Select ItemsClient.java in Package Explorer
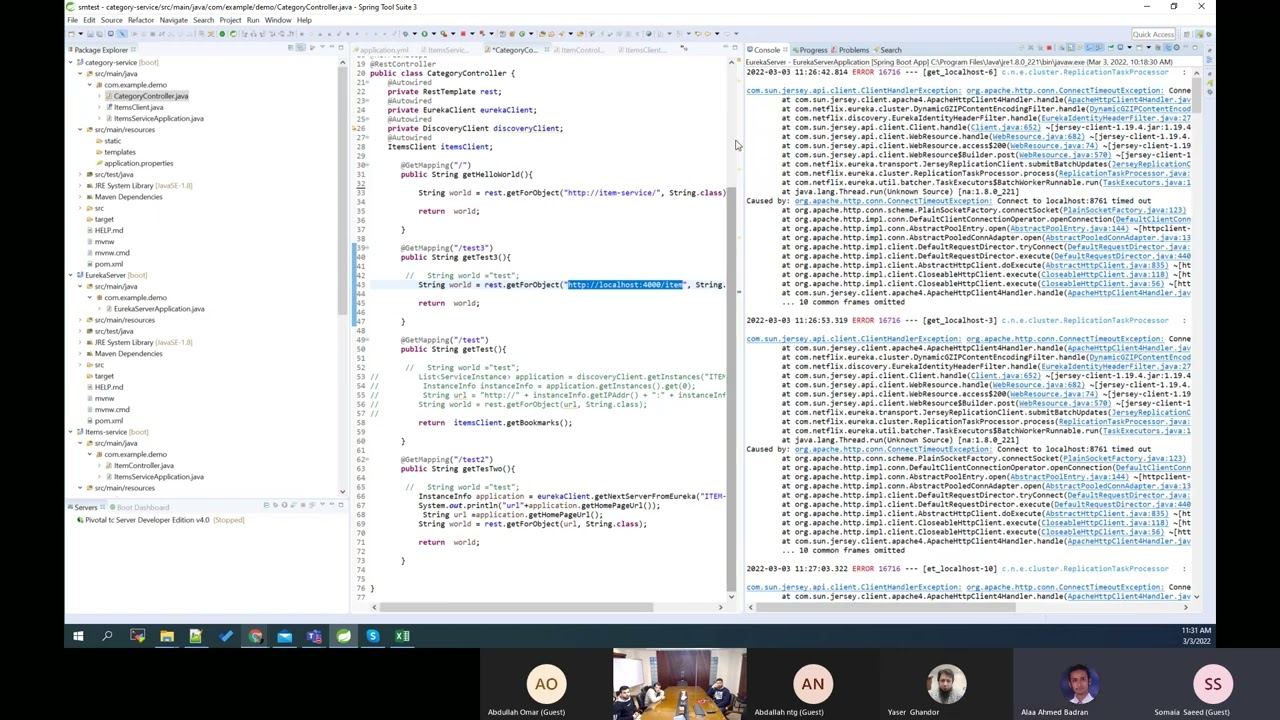Viewport: 1280px width, 720px height. click(138, 107)
